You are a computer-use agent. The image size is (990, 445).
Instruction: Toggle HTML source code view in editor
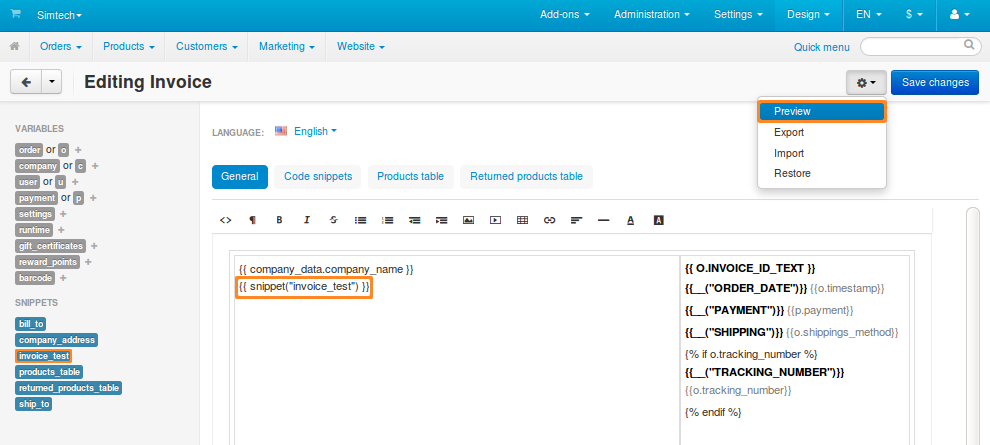(225, 220)
